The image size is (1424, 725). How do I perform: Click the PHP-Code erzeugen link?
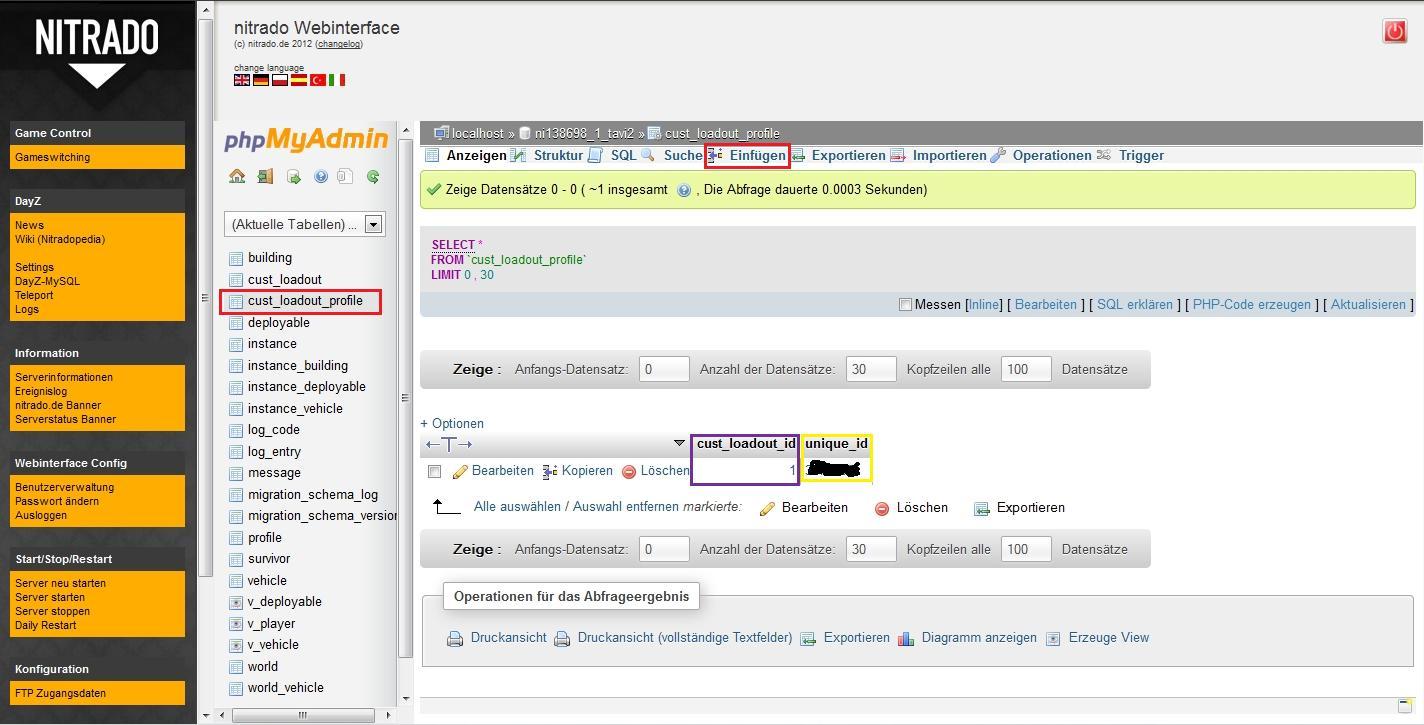pos(1251,304)
